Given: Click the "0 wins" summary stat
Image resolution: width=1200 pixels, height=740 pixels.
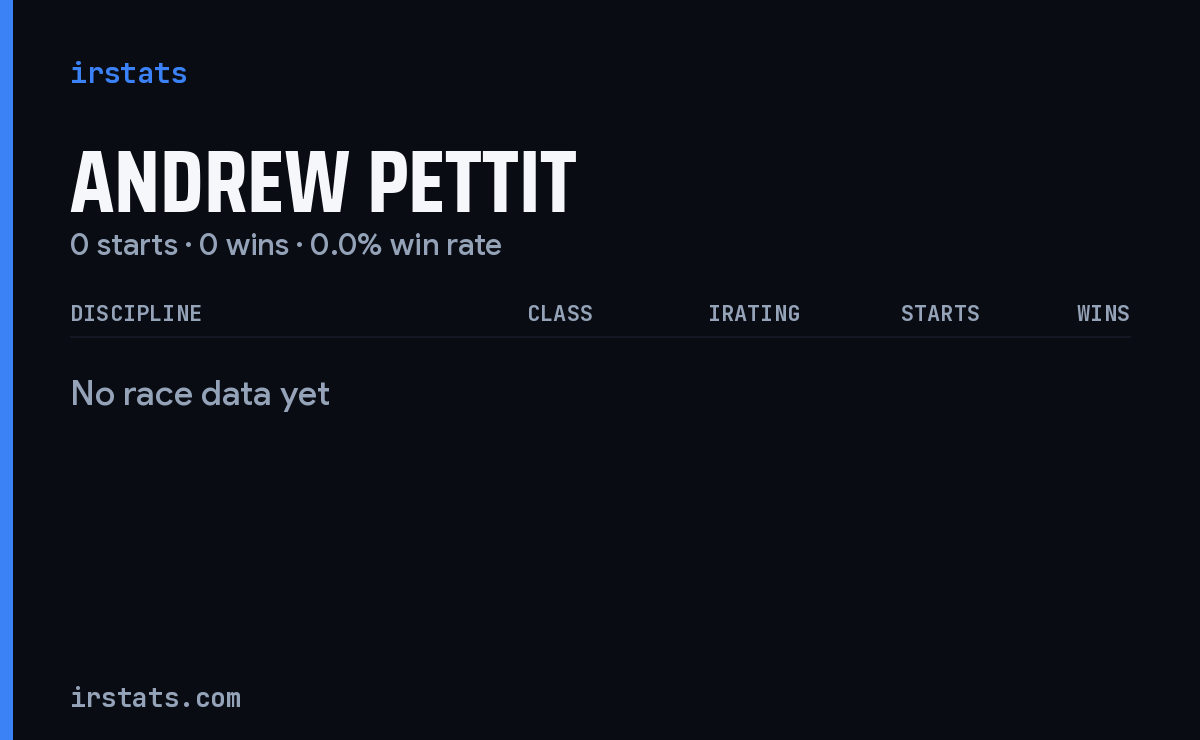Looking at the screenshot, I should tap(244, 245).
